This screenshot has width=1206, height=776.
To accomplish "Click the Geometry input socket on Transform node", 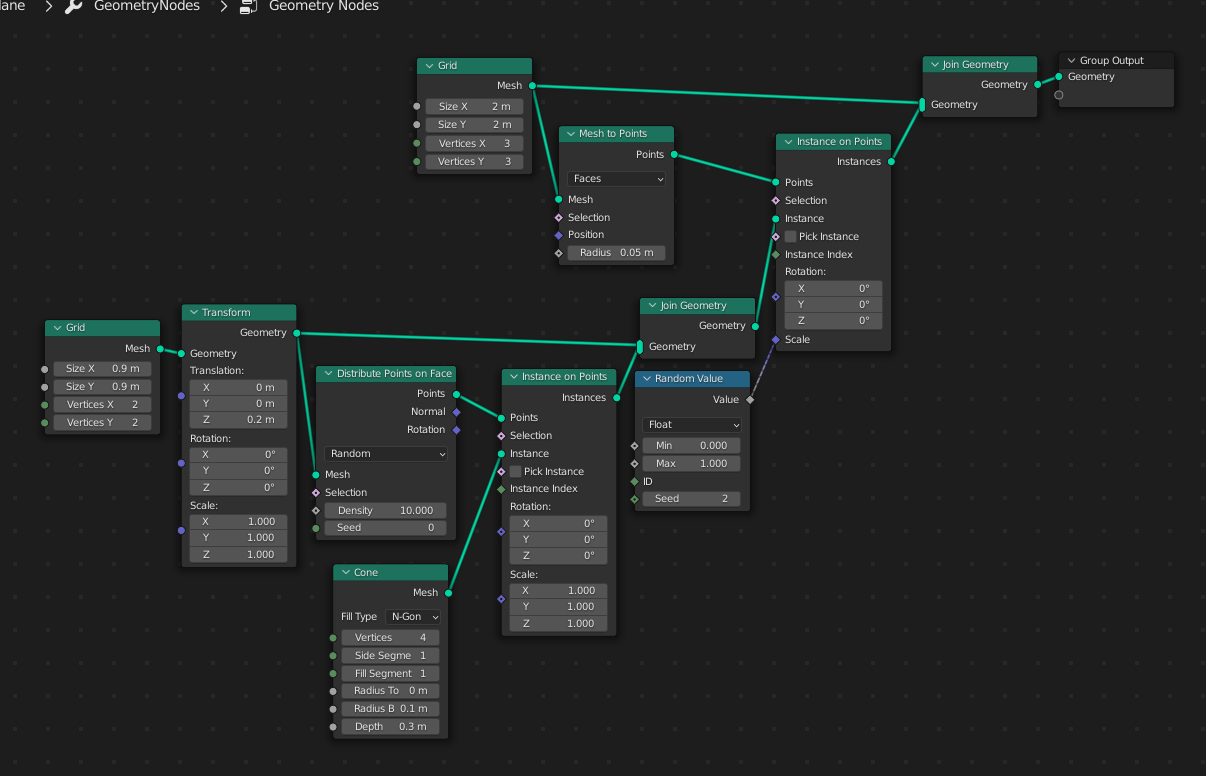I will point(182,353).
